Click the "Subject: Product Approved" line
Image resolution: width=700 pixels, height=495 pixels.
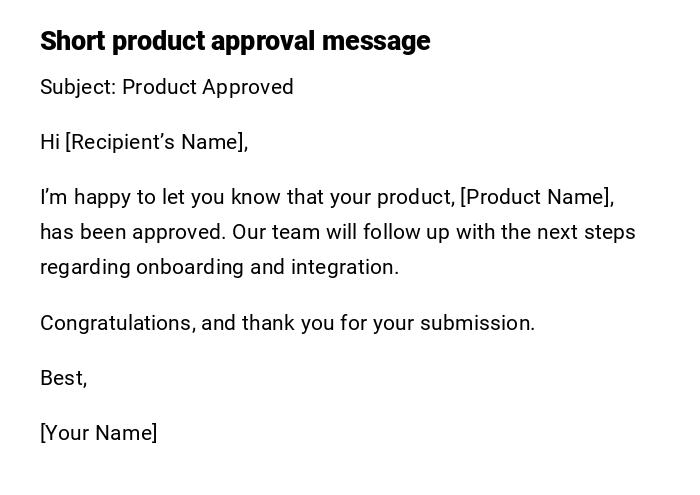tap(167, 87)
